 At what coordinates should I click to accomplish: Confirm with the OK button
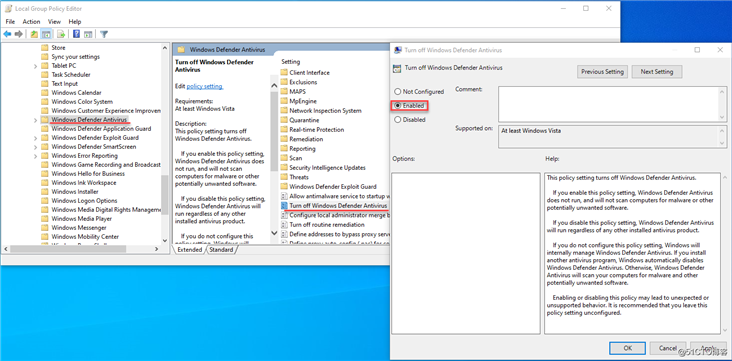click(x=627, y=348)
